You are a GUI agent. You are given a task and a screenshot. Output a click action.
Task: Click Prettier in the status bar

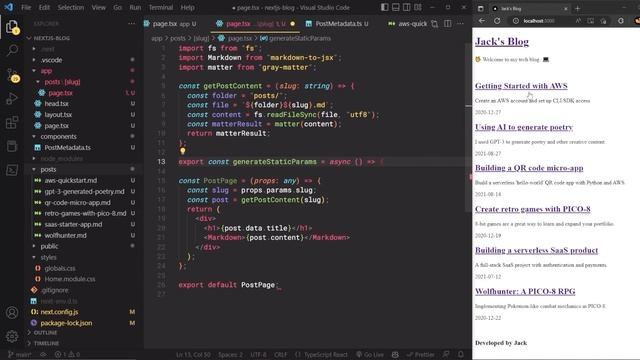pyautogui.click(x=420, y=354)
